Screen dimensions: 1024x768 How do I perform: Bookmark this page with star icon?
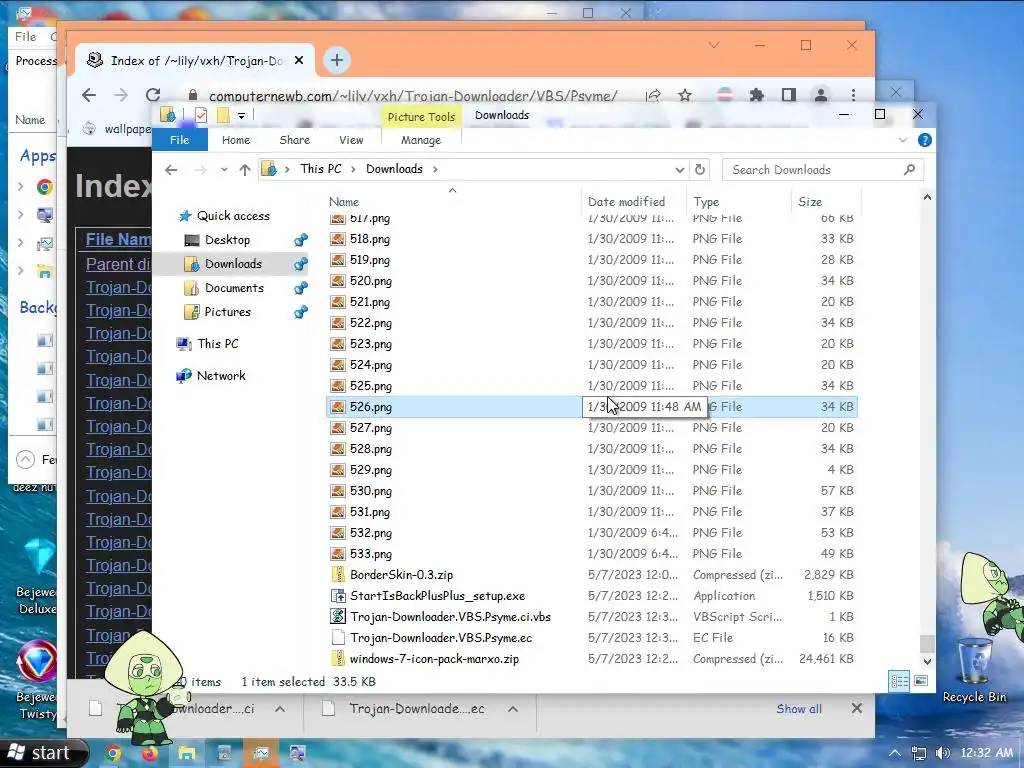[684, 95]
